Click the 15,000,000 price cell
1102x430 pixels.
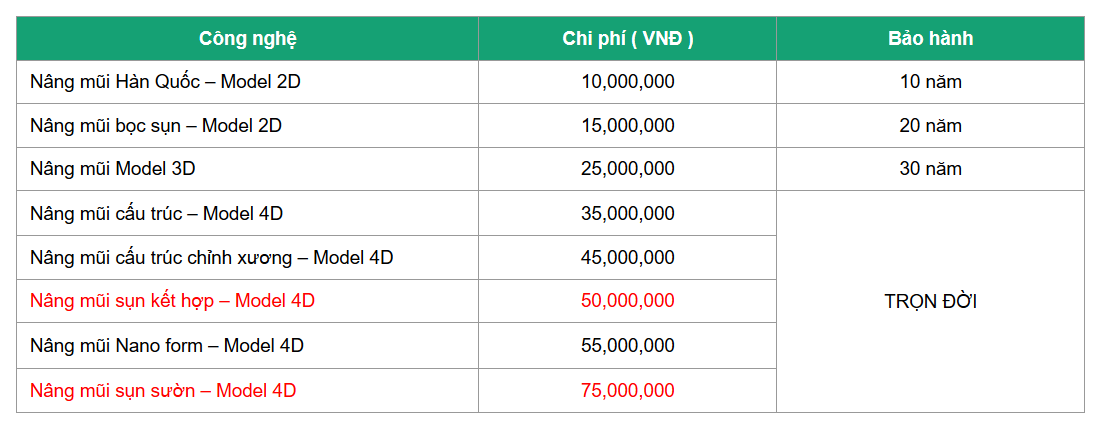pos(627,126)
